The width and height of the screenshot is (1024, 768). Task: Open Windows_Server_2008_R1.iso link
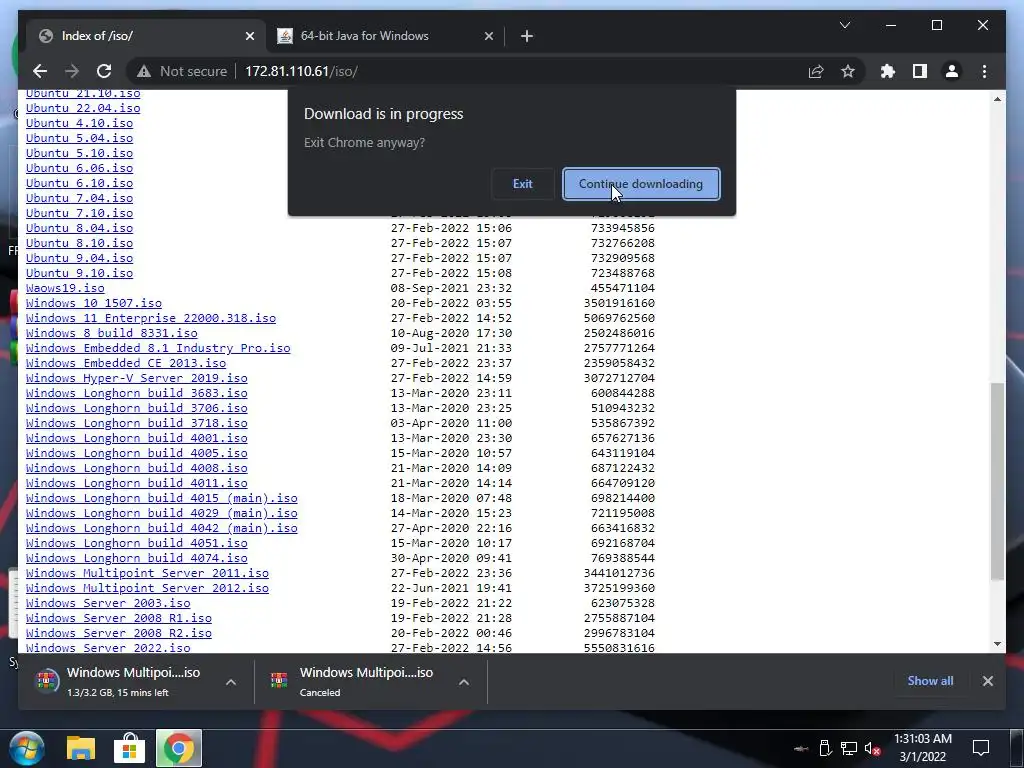pyautogui.click(x=119, y=619)
